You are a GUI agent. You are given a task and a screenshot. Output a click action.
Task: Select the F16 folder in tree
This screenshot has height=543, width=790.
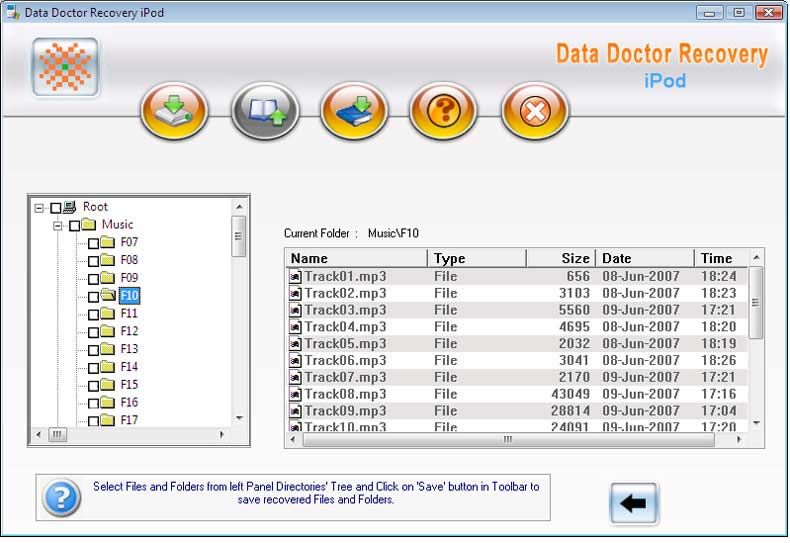pos(129,402)
